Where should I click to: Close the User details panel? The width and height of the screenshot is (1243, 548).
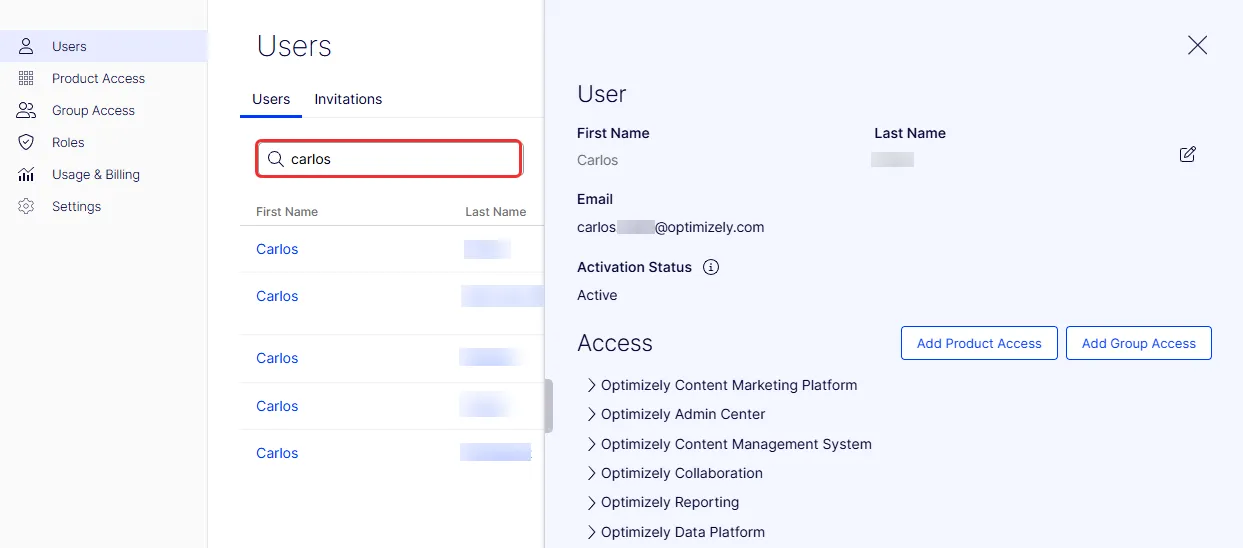[x=1197, y=45]
